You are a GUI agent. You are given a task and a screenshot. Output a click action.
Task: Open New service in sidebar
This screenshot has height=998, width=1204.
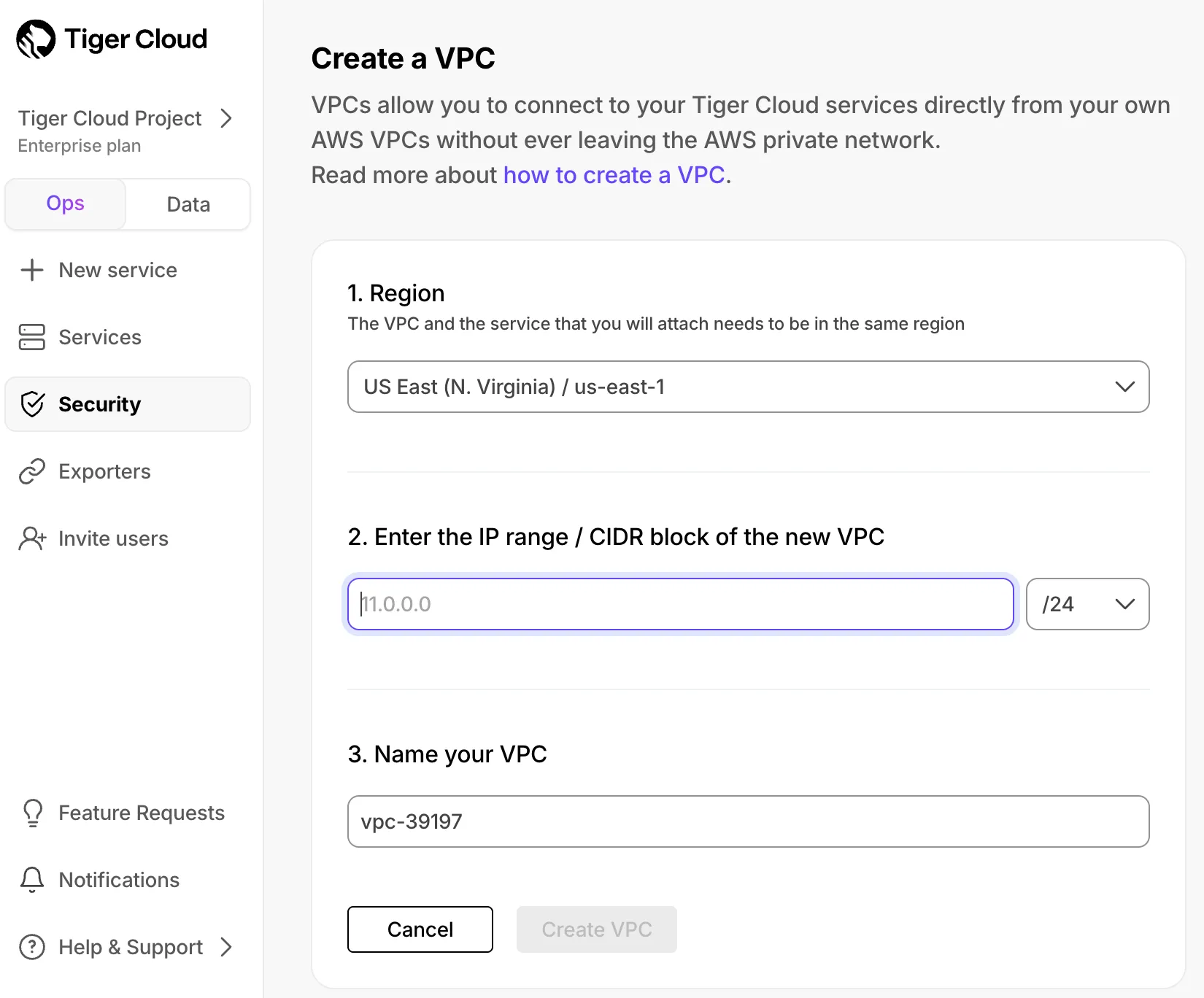coord(128,270)
